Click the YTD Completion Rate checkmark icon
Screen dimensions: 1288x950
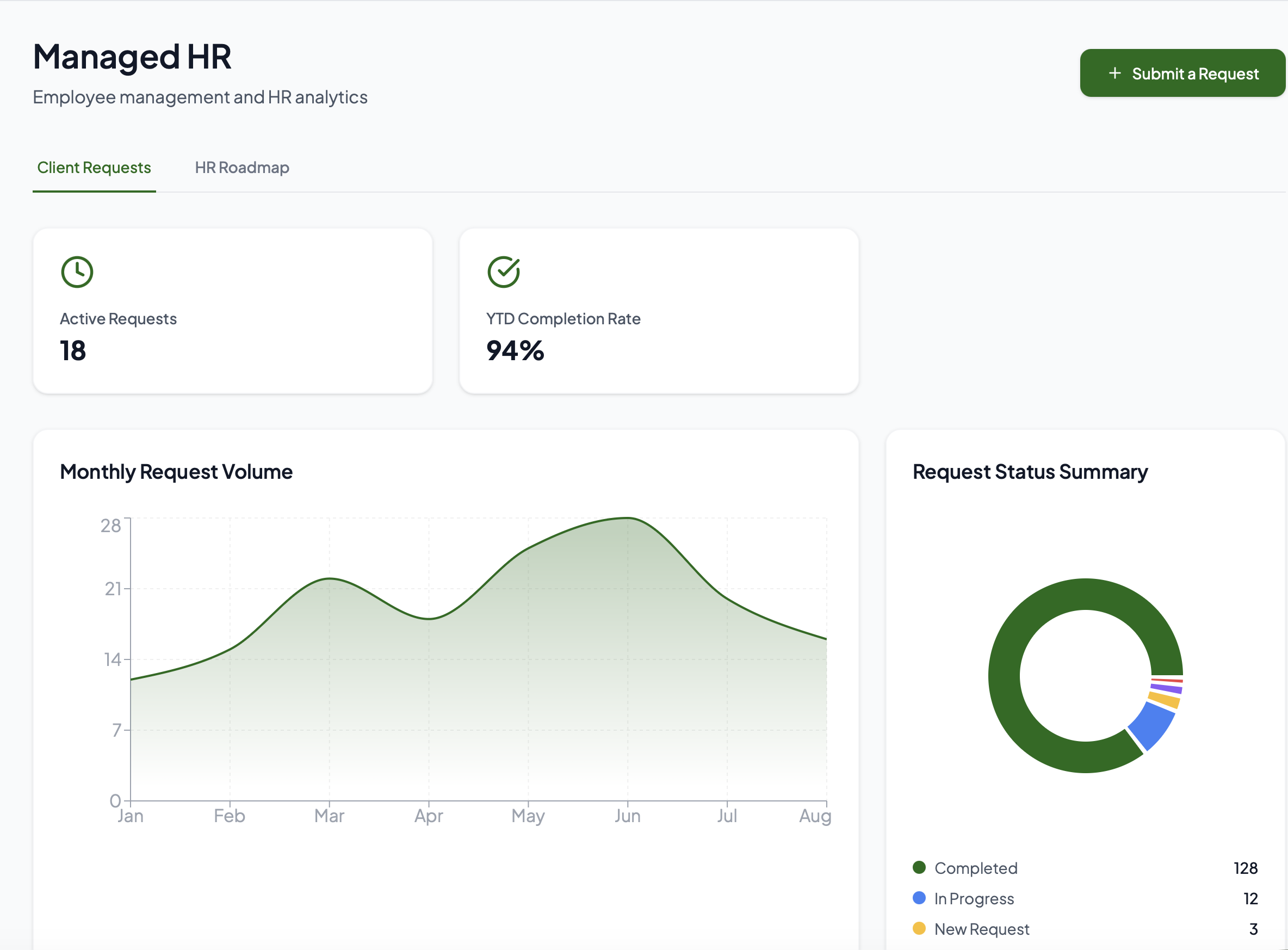(504, 272)
